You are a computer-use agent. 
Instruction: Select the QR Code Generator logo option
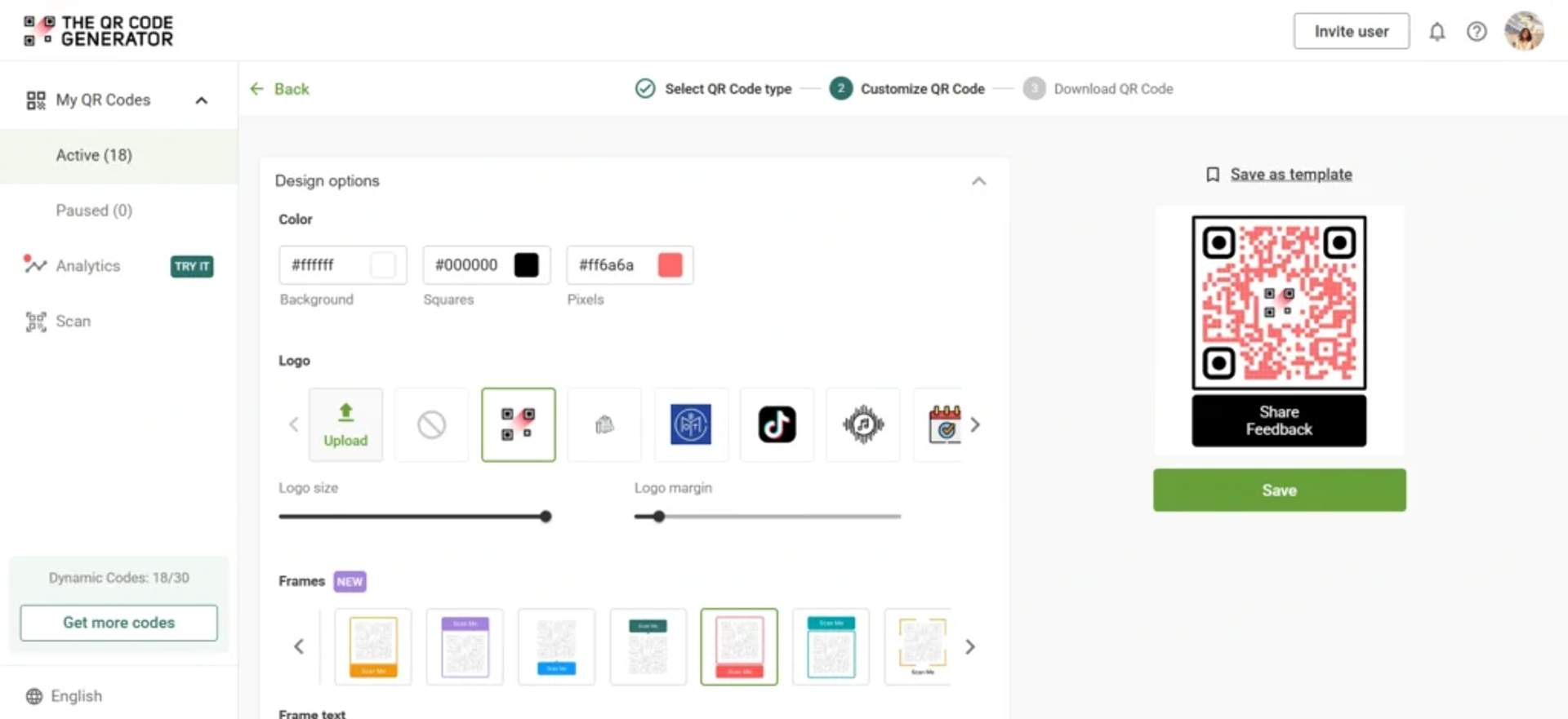pos(519,425)
